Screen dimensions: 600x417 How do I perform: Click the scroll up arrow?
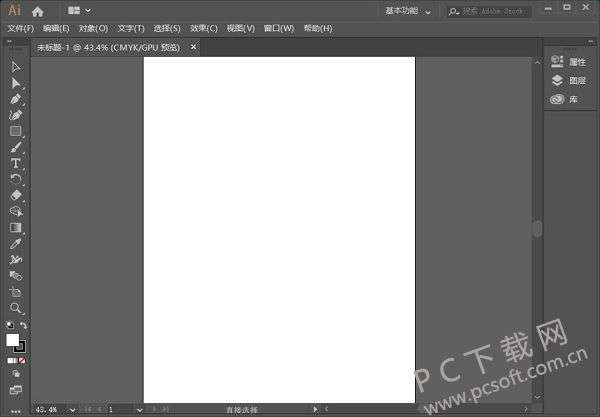(x=537, y=62)
